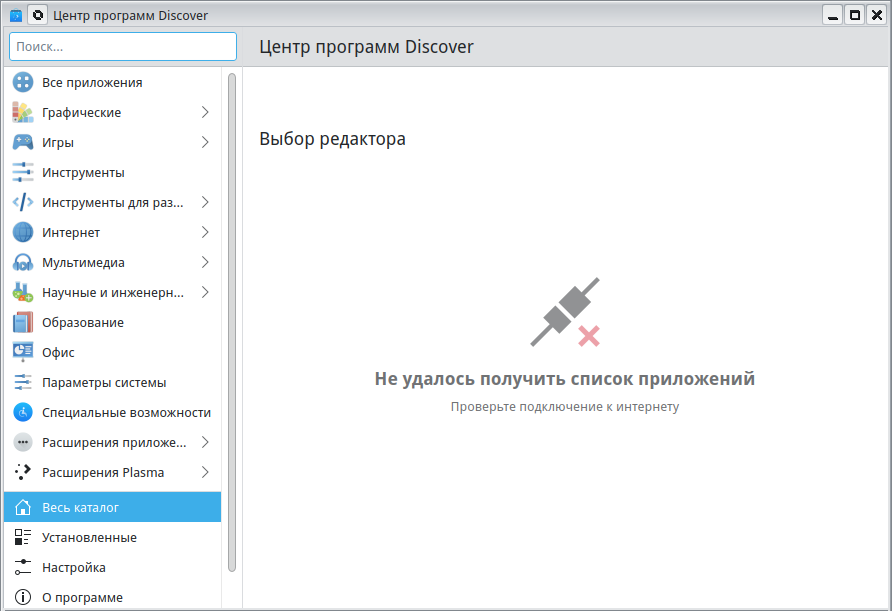Expand the Графические category chevron
The height and width of the screenshot is (611, 892).
pyautogui.click(x=205, y=113)
